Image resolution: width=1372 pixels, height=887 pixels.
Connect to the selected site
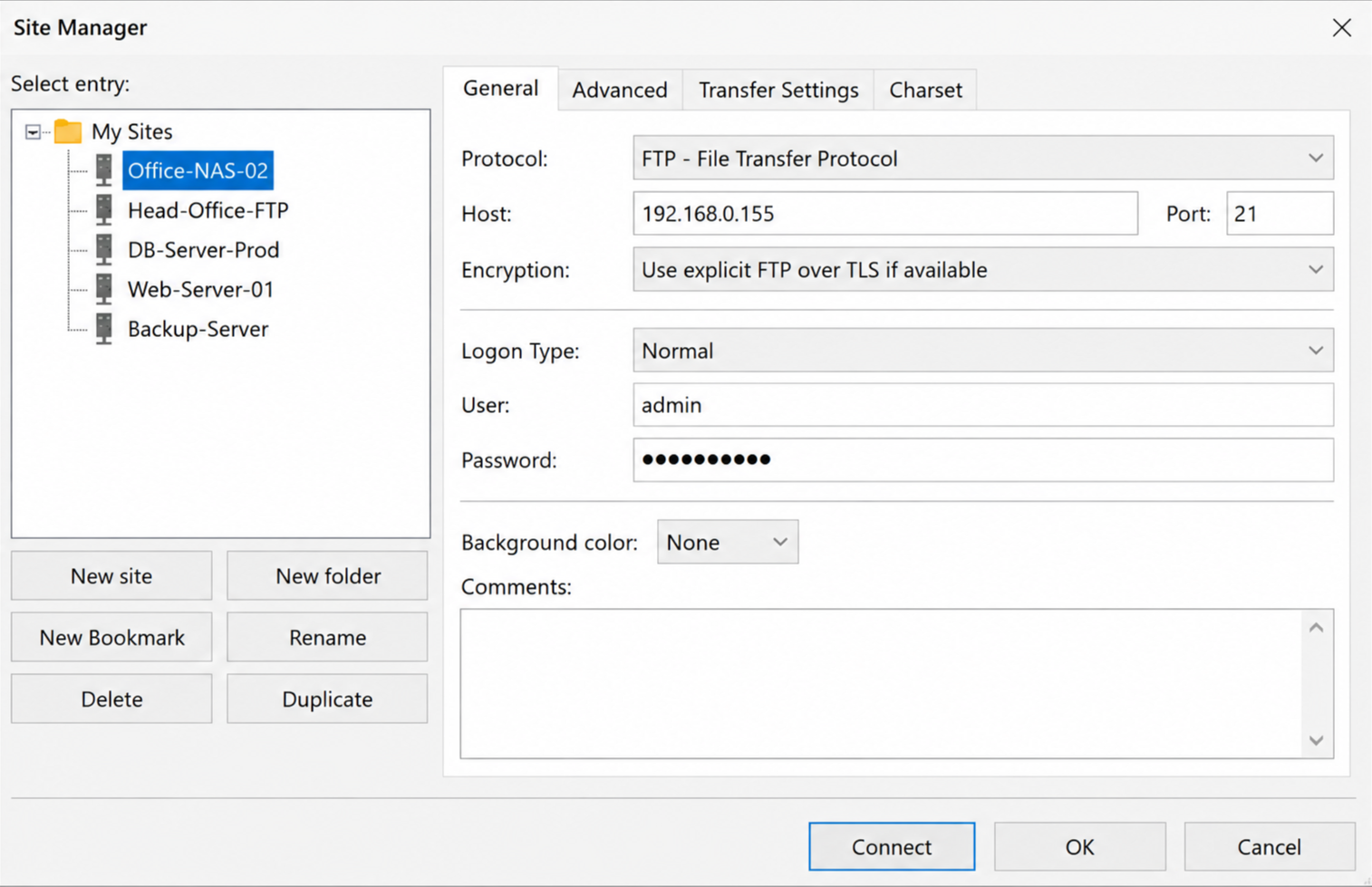pos(892,846)
